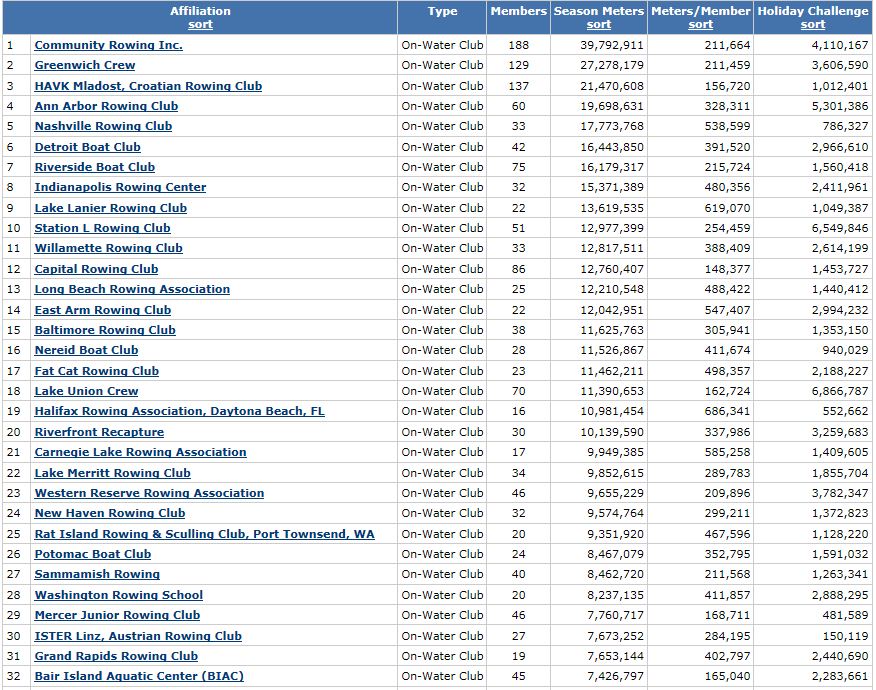876x690 pixels.
Task: Go to Potomac Boat Club
Action: [x=93, y=554]
